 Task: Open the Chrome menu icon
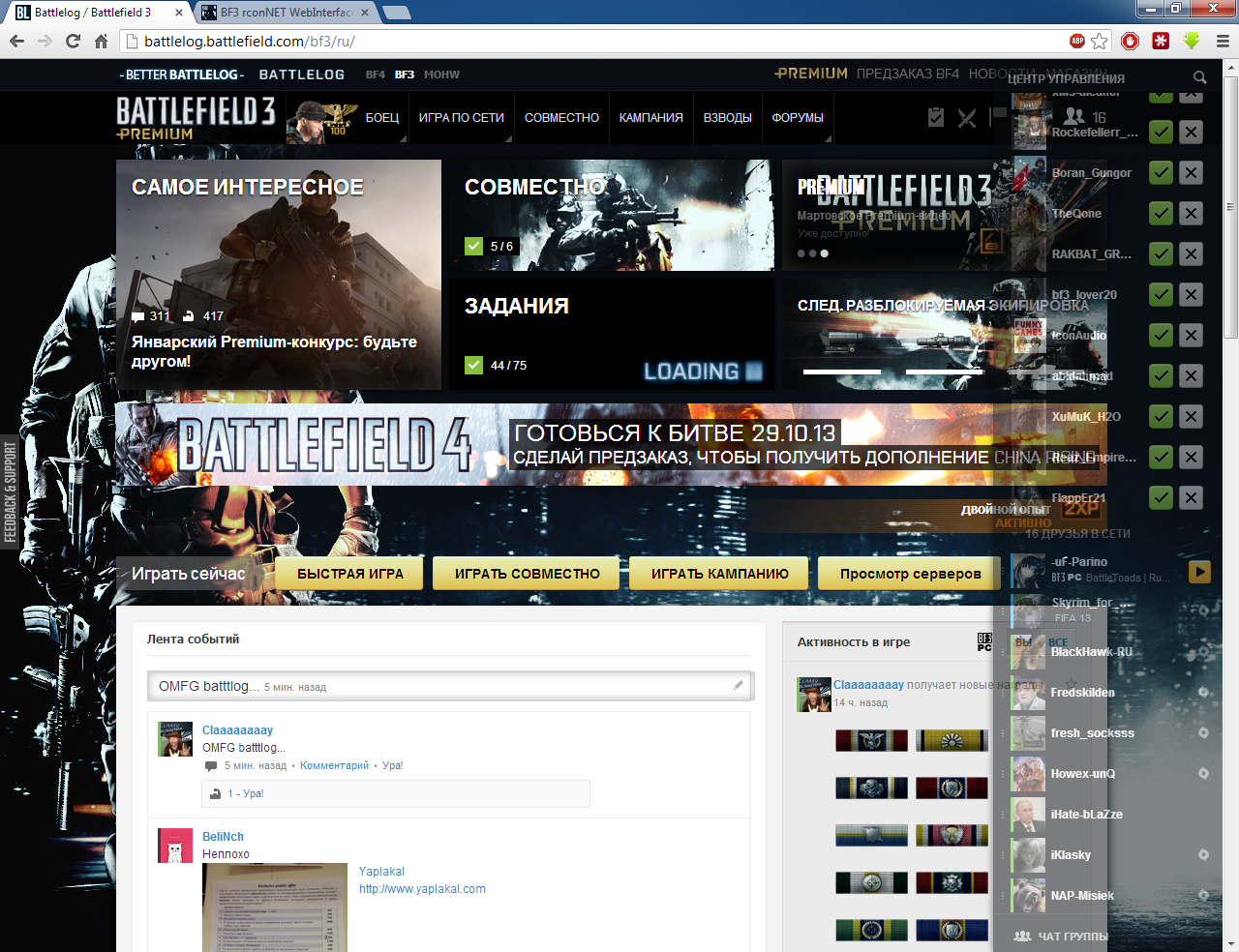[x=1223, y=41]
